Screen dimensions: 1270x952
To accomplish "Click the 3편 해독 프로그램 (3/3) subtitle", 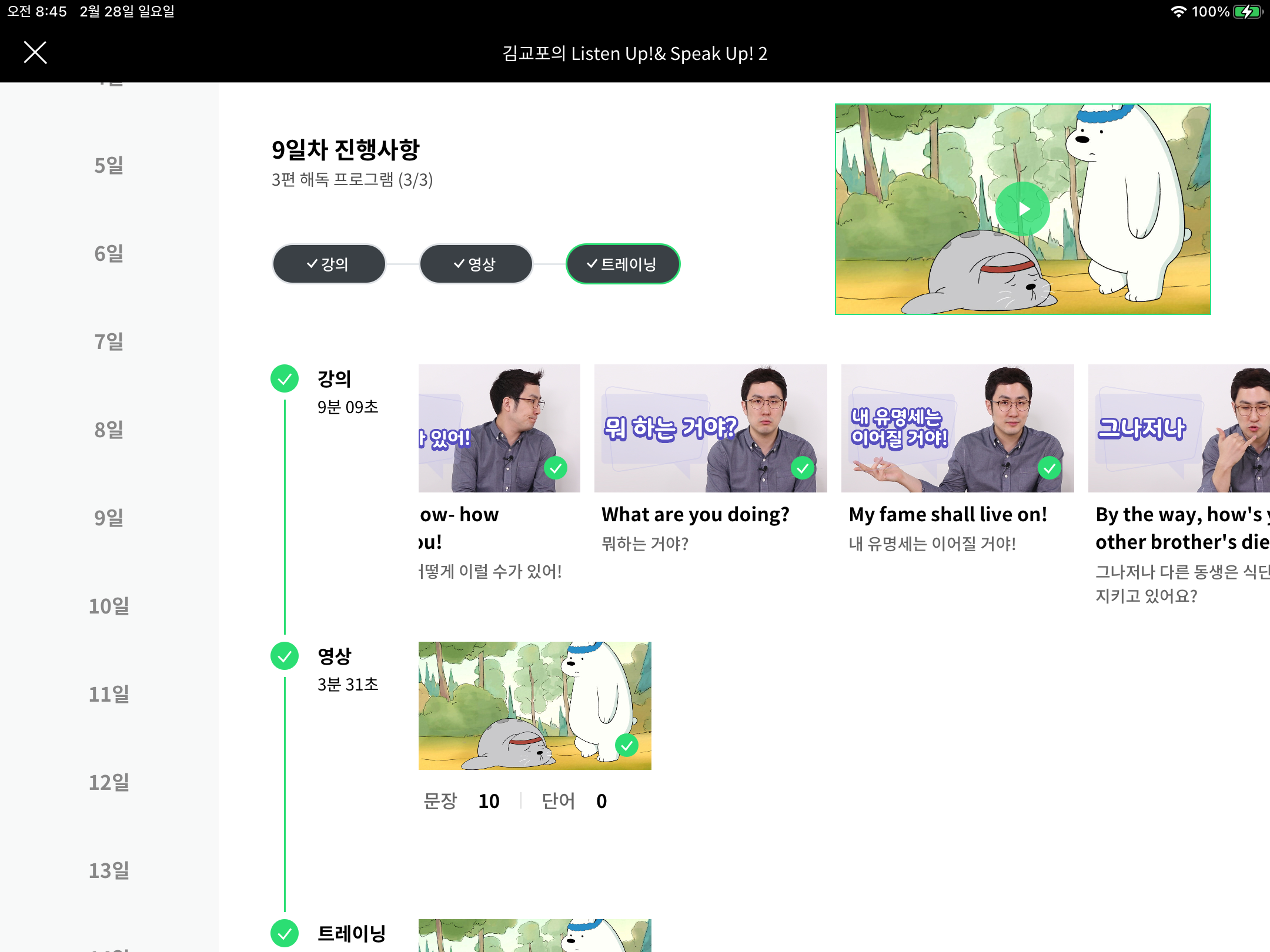I will 352,179.
